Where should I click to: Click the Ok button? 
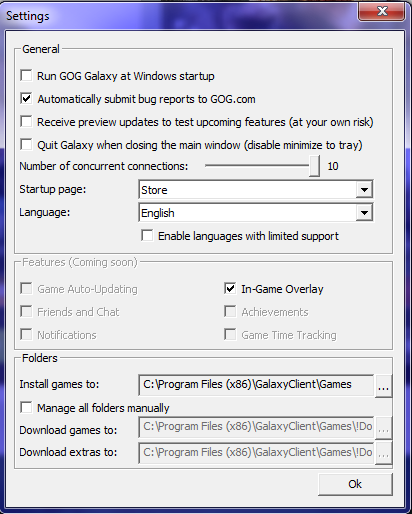pos(355,484)
